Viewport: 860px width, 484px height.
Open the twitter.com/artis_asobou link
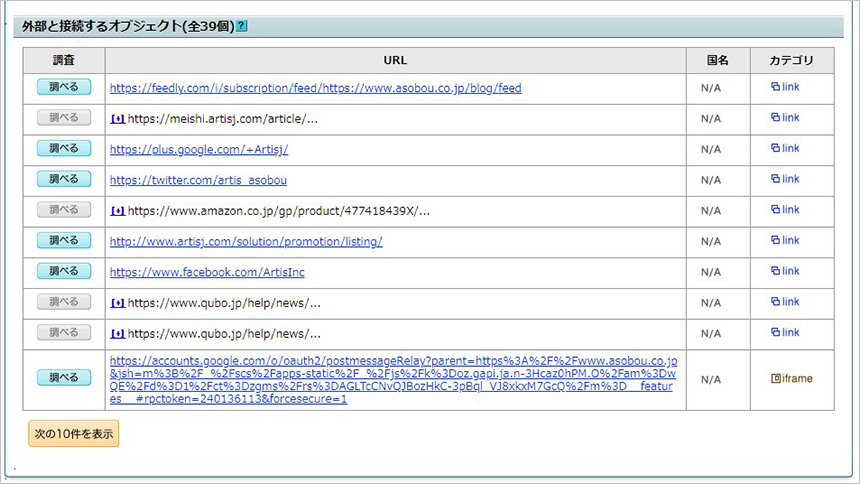[x=198, y=181]
